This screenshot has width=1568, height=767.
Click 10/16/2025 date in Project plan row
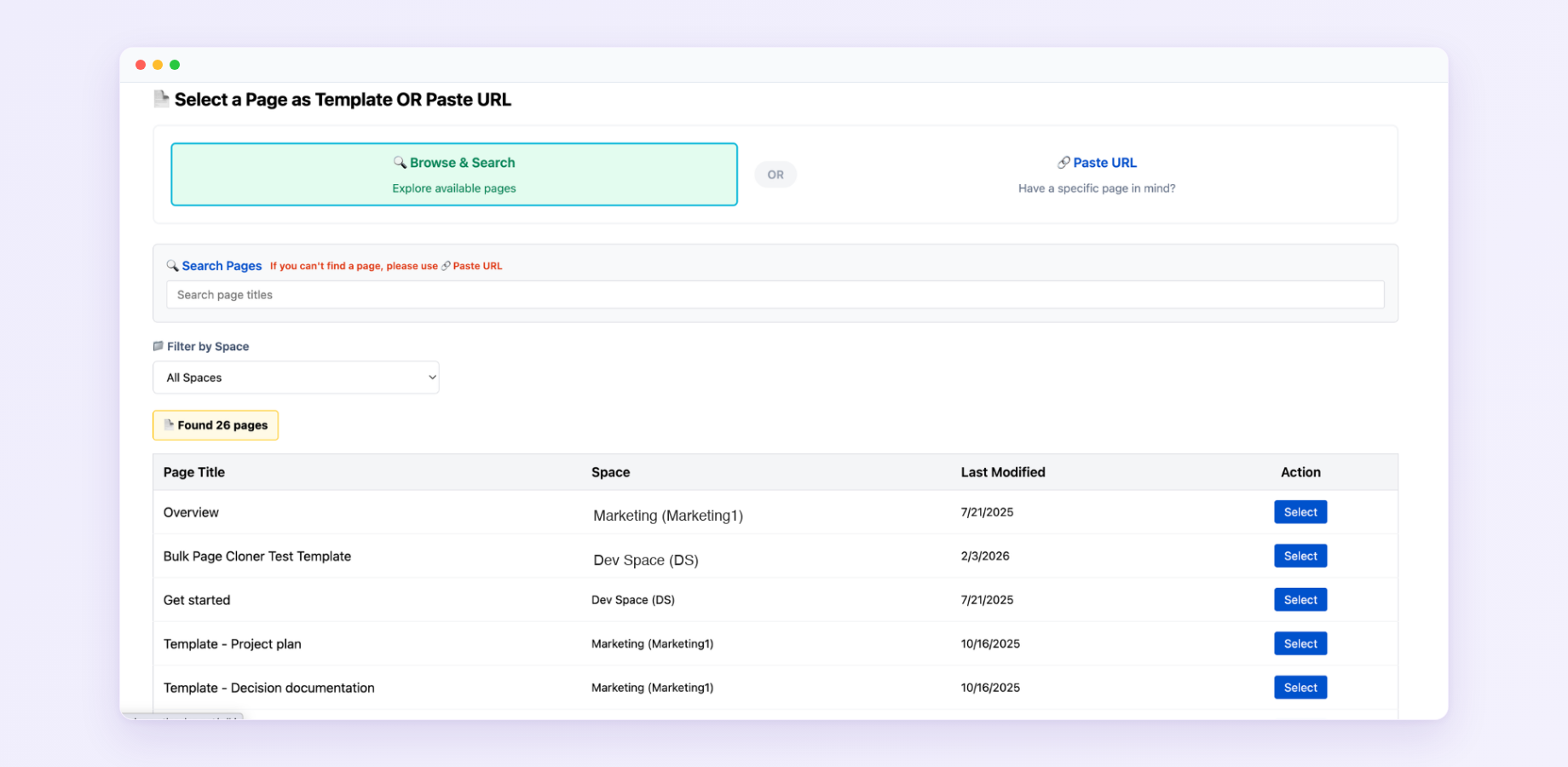click(x=990, y=643)
